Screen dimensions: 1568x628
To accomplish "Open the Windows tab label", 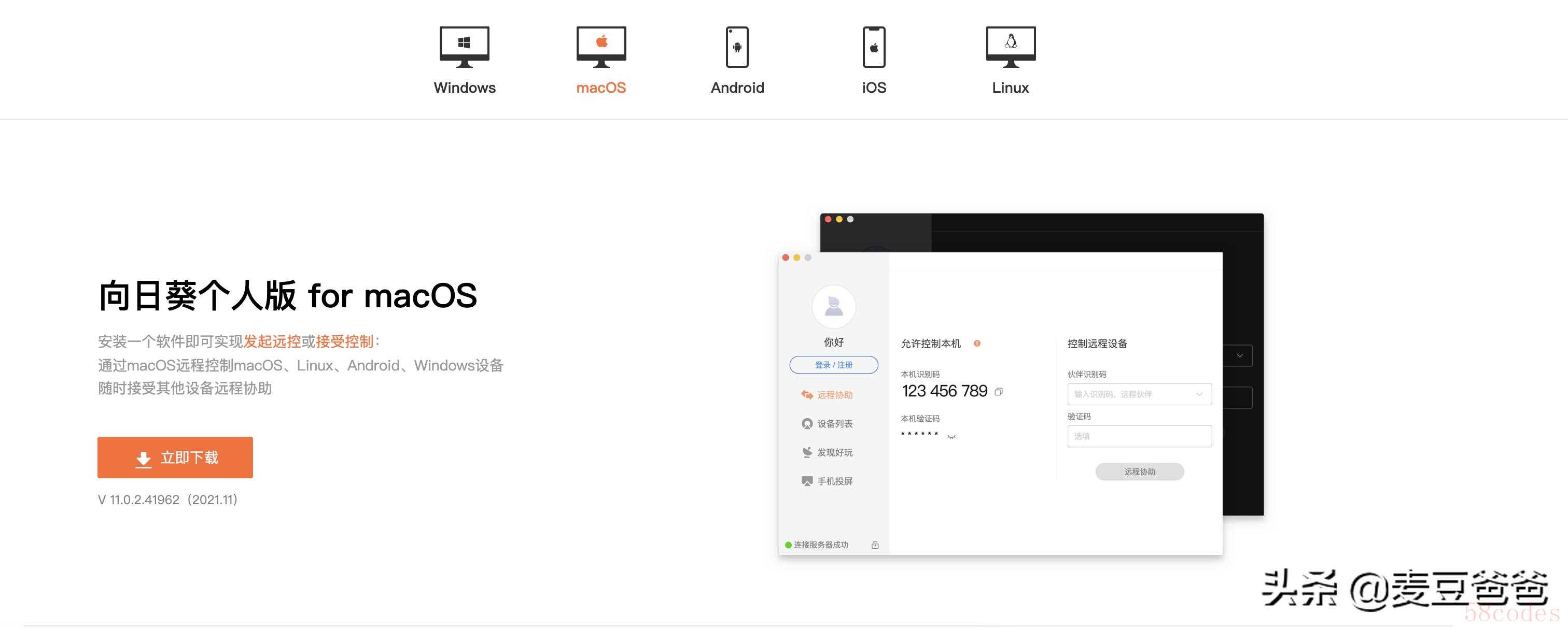I will point(465,88).
